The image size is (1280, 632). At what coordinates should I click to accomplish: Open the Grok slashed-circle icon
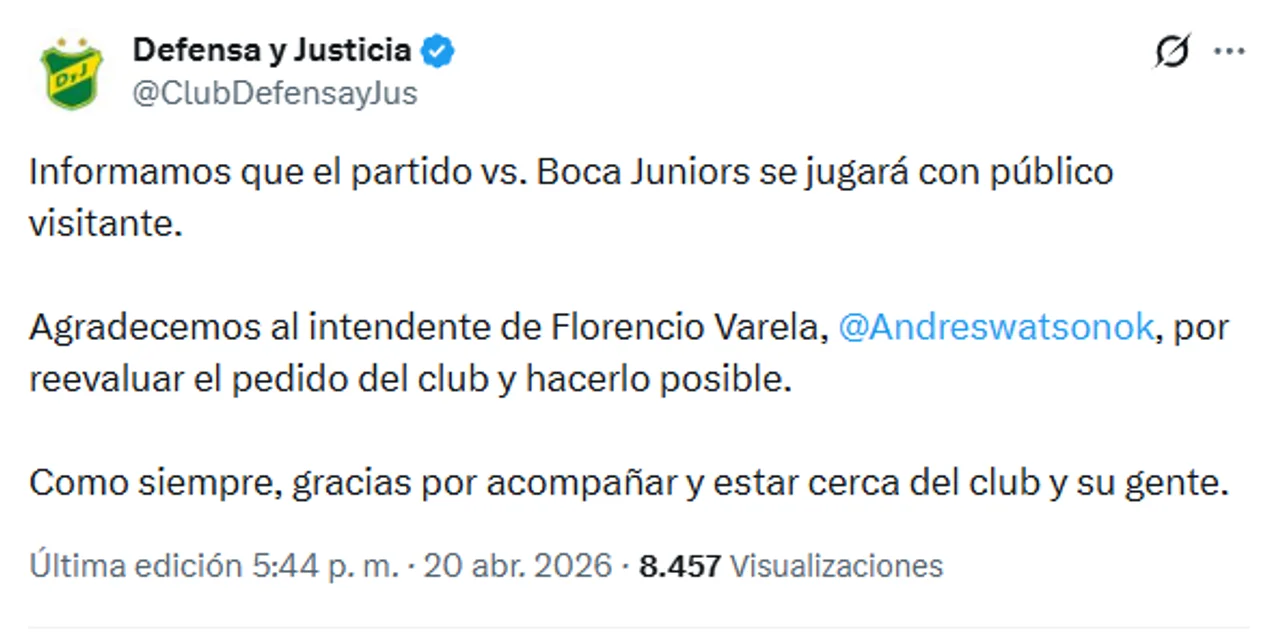(1172, 51)
